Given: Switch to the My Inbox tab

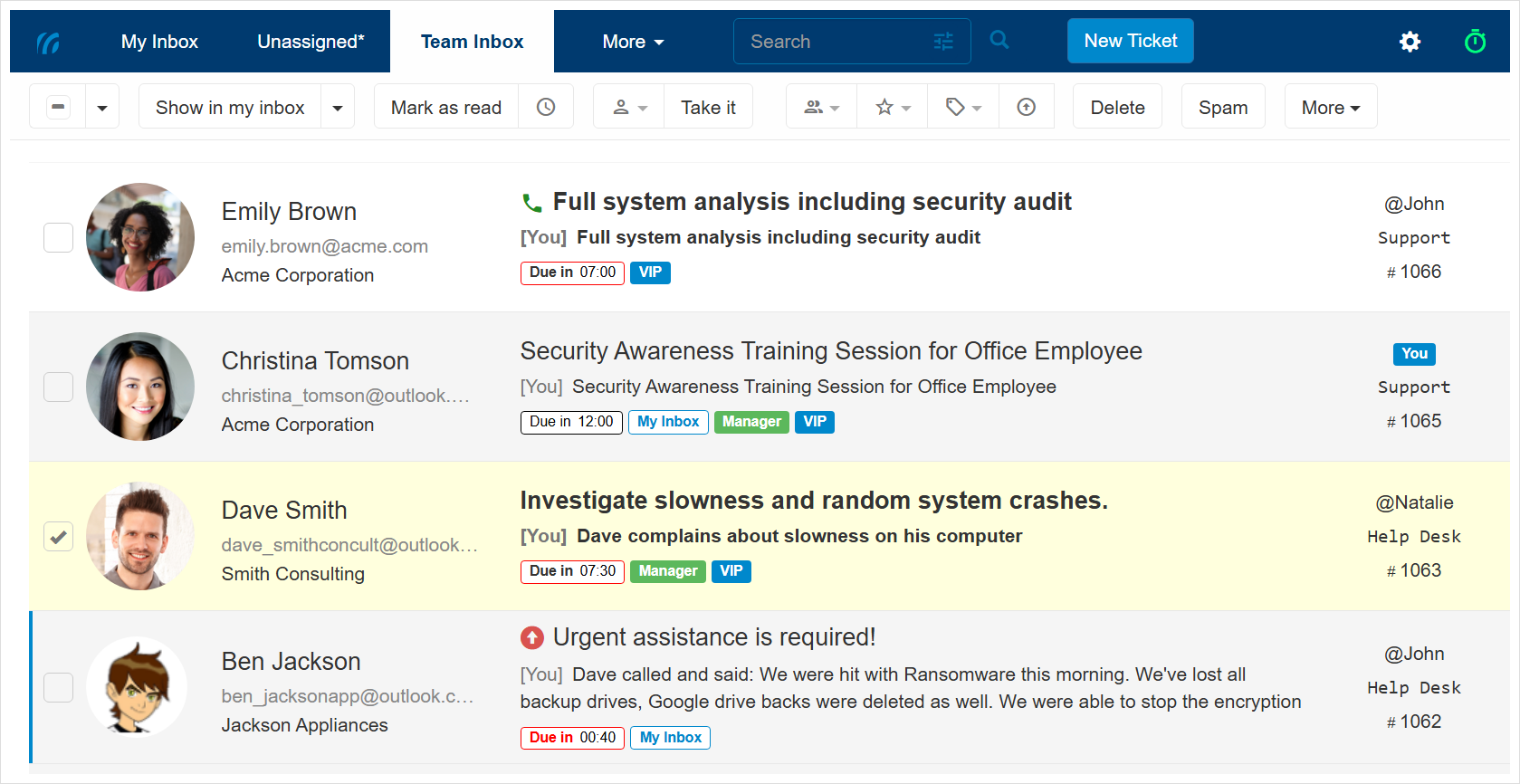Looking at the screenshot, I should point(159,42).
